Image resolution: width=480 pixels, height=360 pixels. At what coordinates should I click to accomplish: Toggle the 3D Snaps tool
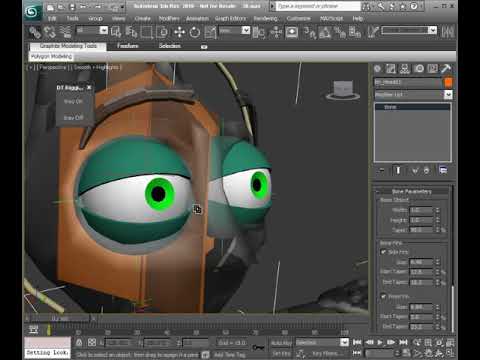tap(309, 32)
